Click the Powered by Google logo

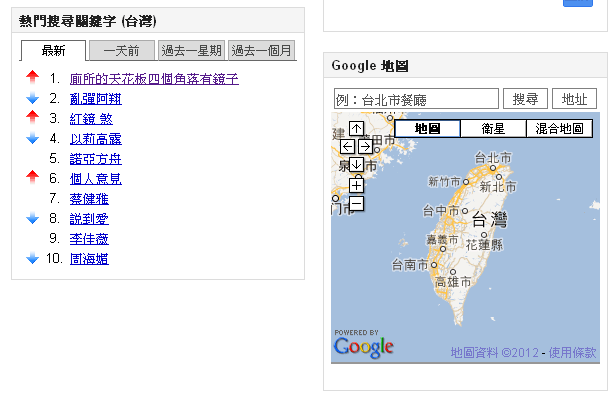pyautogui.click(x=364, y=344)
